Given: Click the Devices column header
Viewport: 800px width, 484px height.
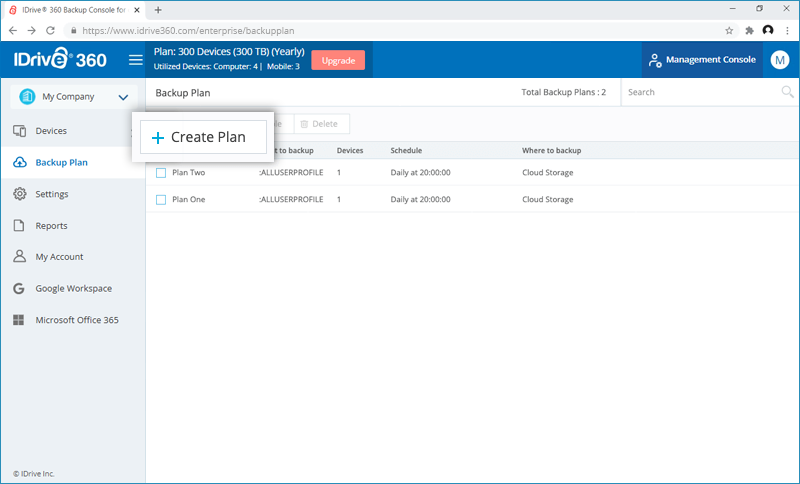Looking at the screenshot, I should click(x=350, y=150).
